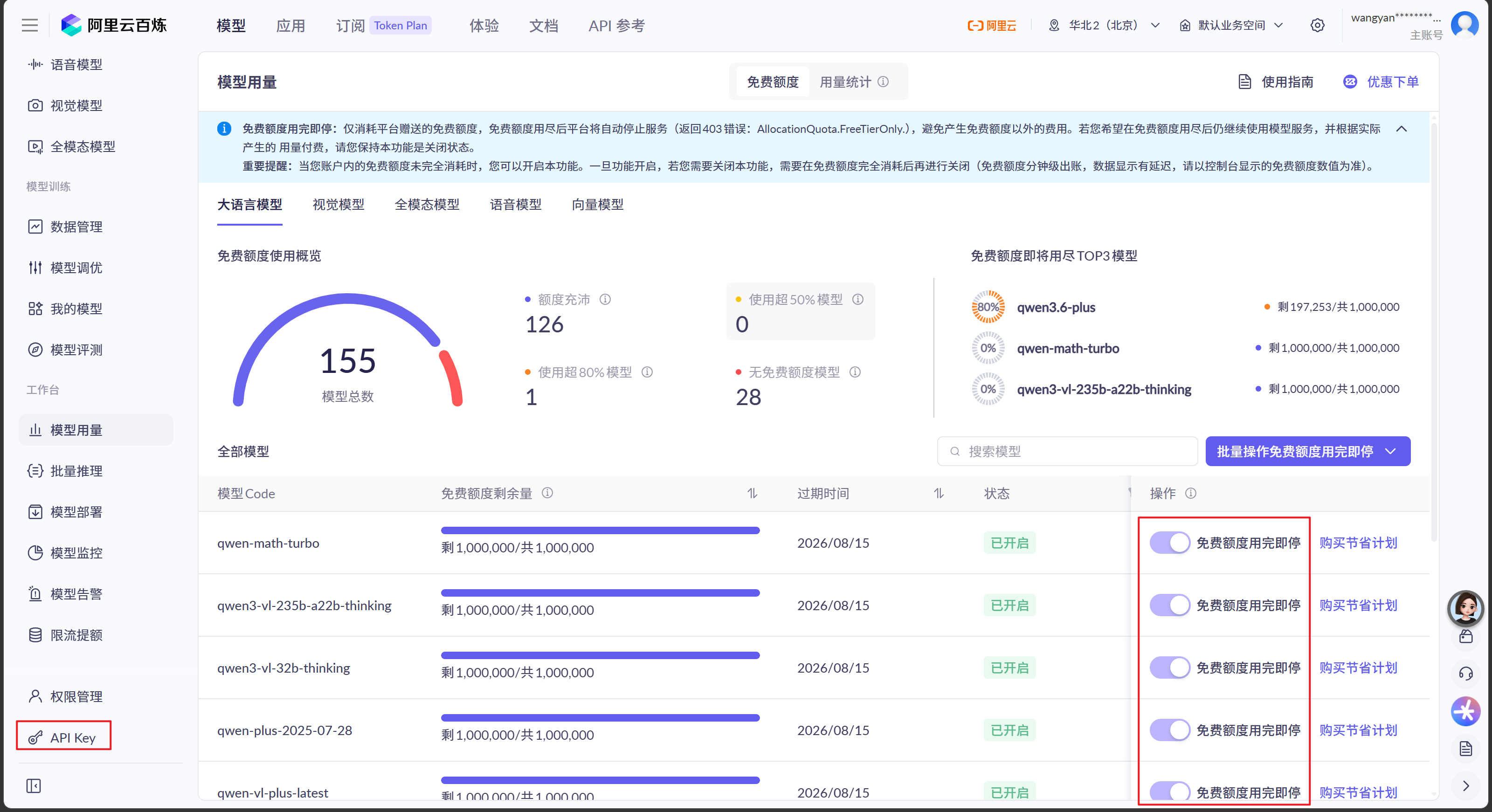This screenshot has height=812, width=1492.
Task: Sort by 过期时间 column
Action: tap(939, 494)
